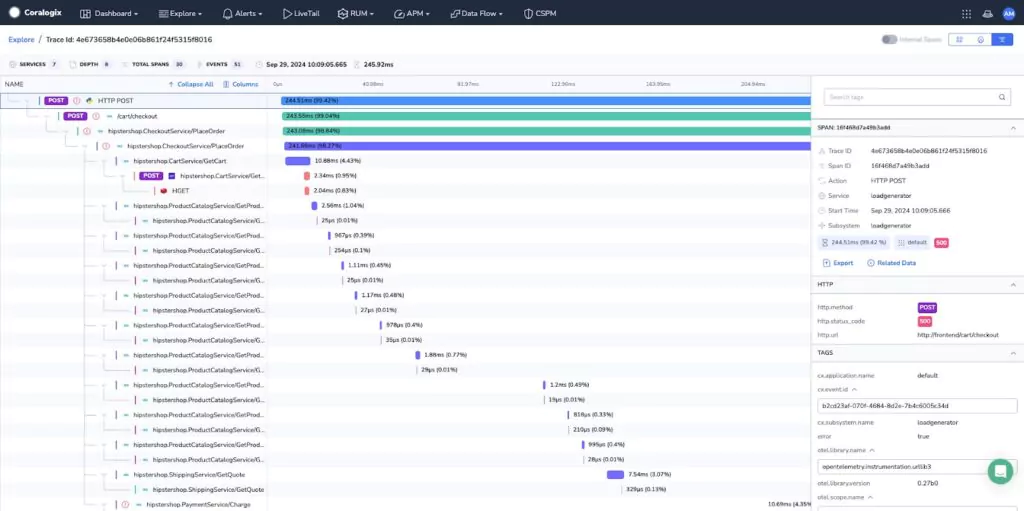Image resolution: width=1024 pixels, height=511 pixels.
Task: Select the grid view icon
Action: click(959, 39)
